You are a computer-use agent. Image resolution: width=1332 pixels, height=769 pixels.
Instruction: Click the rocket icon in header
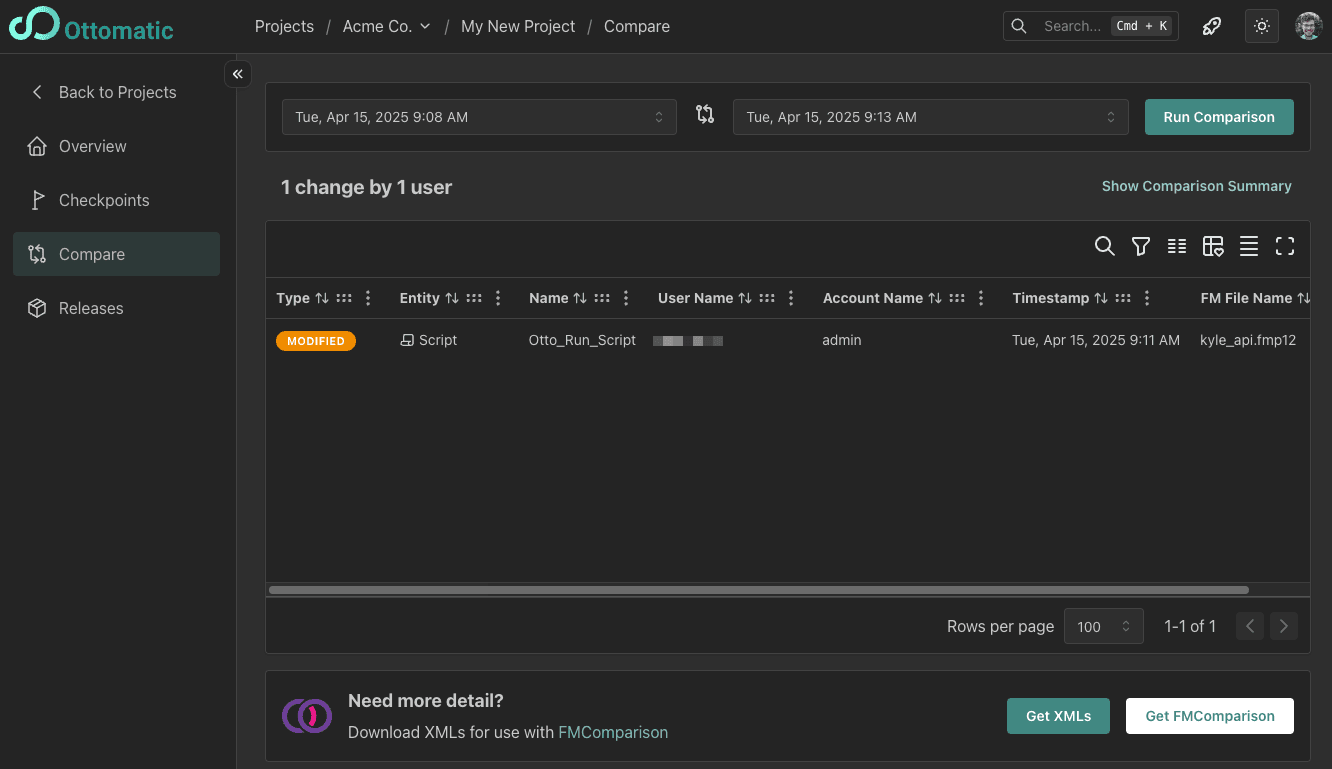click(1212, 26)
